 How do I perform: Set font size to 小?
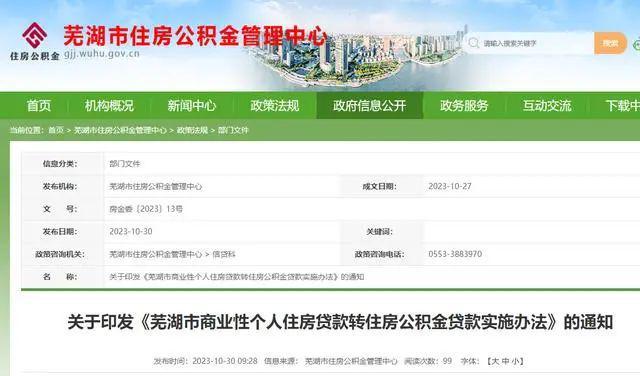click(x=516, y=361)
